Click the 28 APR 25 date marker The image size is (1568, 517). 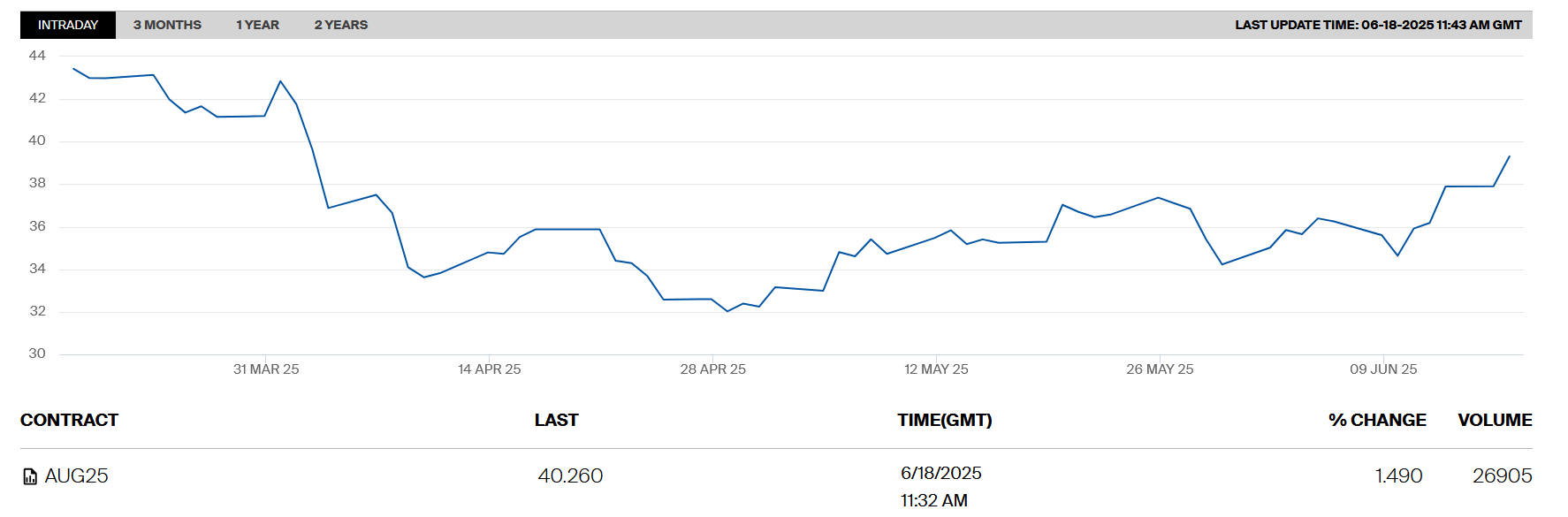pyautogui.click(x=712, y=369)
